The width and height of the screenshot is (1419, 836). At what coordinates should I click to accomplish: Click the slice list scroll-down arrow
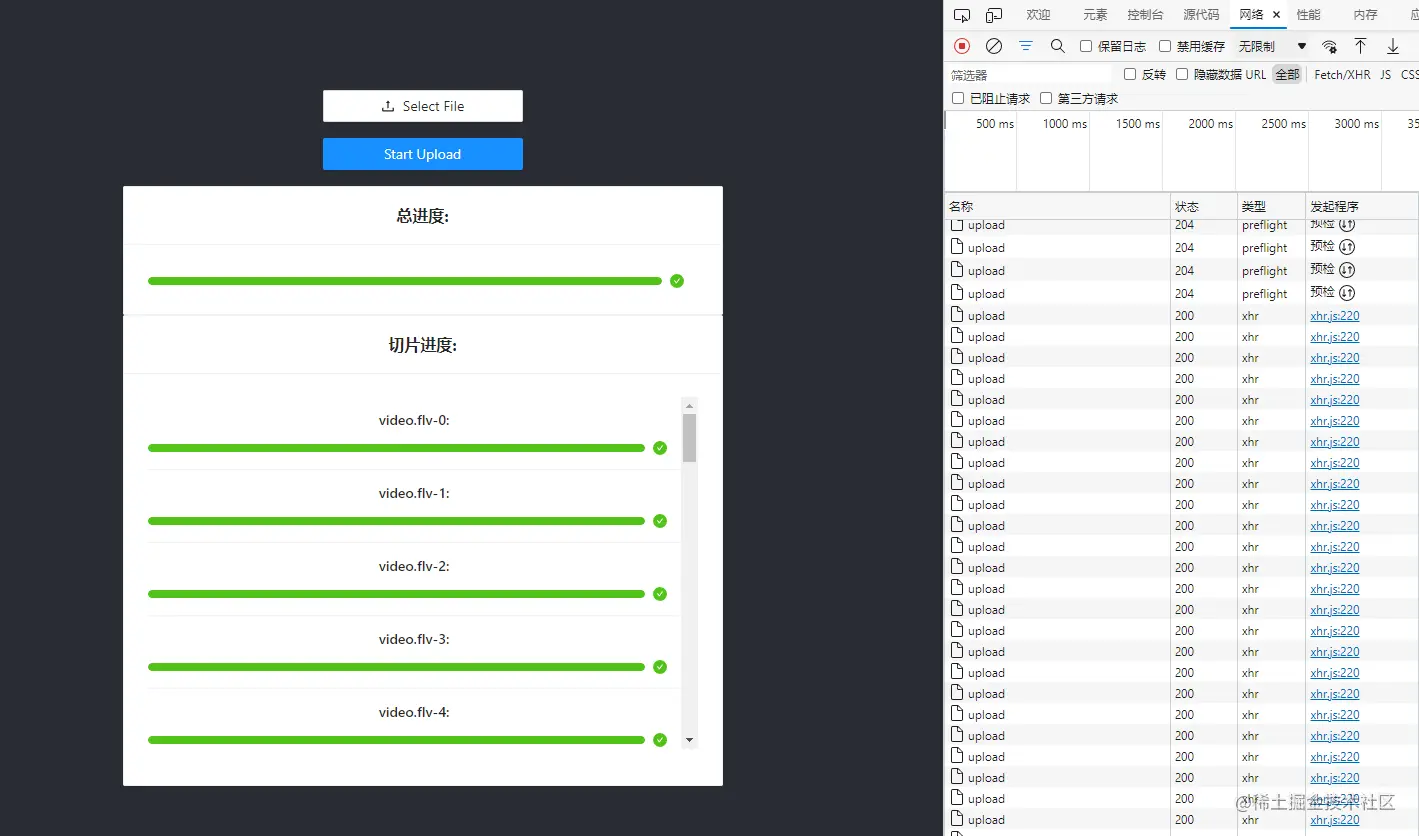point(689,740)
